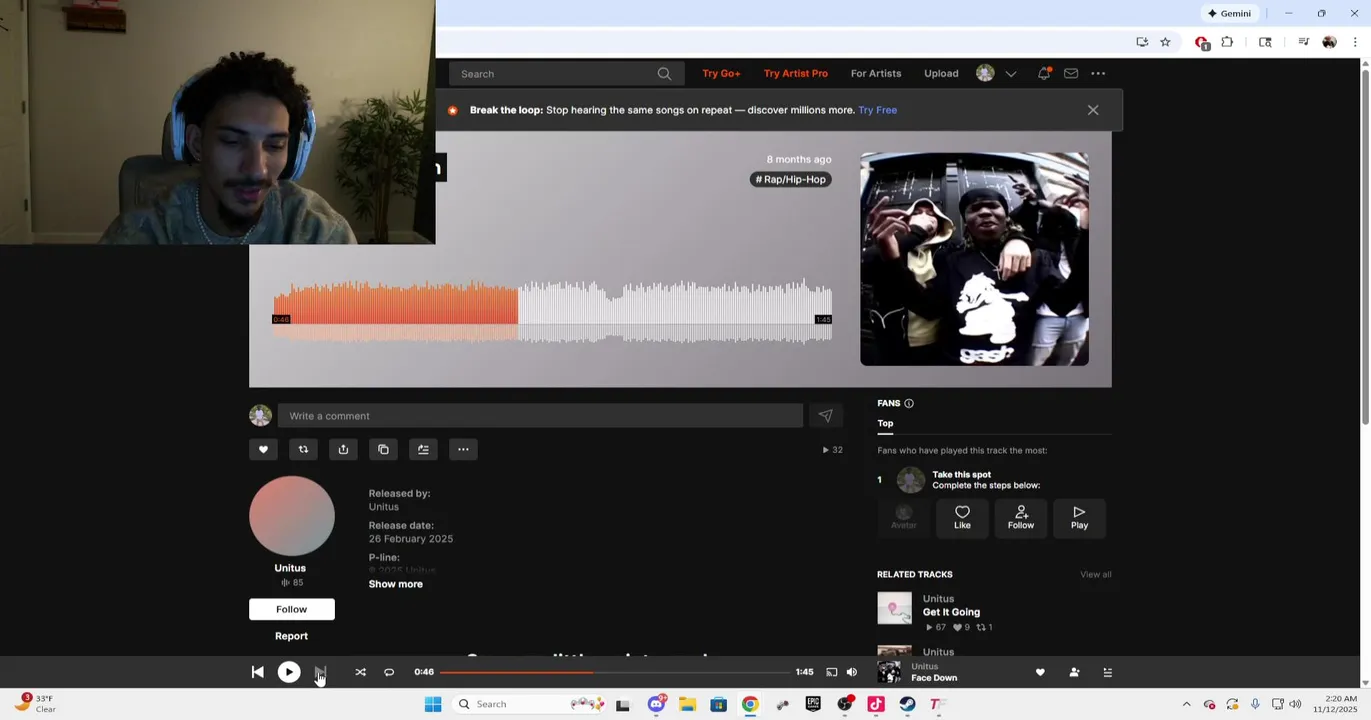Expand the profile dropdown chevron
This screenshot has width=1371, height=720.
tap(1011, 73)
